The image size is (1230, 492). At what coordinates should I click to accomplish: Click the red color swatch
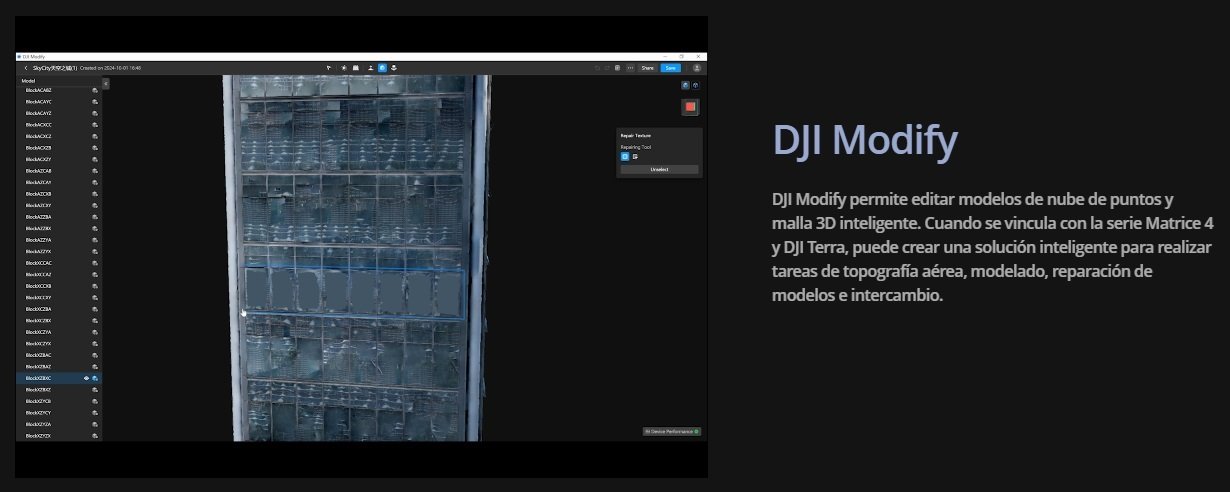[690, 107]
